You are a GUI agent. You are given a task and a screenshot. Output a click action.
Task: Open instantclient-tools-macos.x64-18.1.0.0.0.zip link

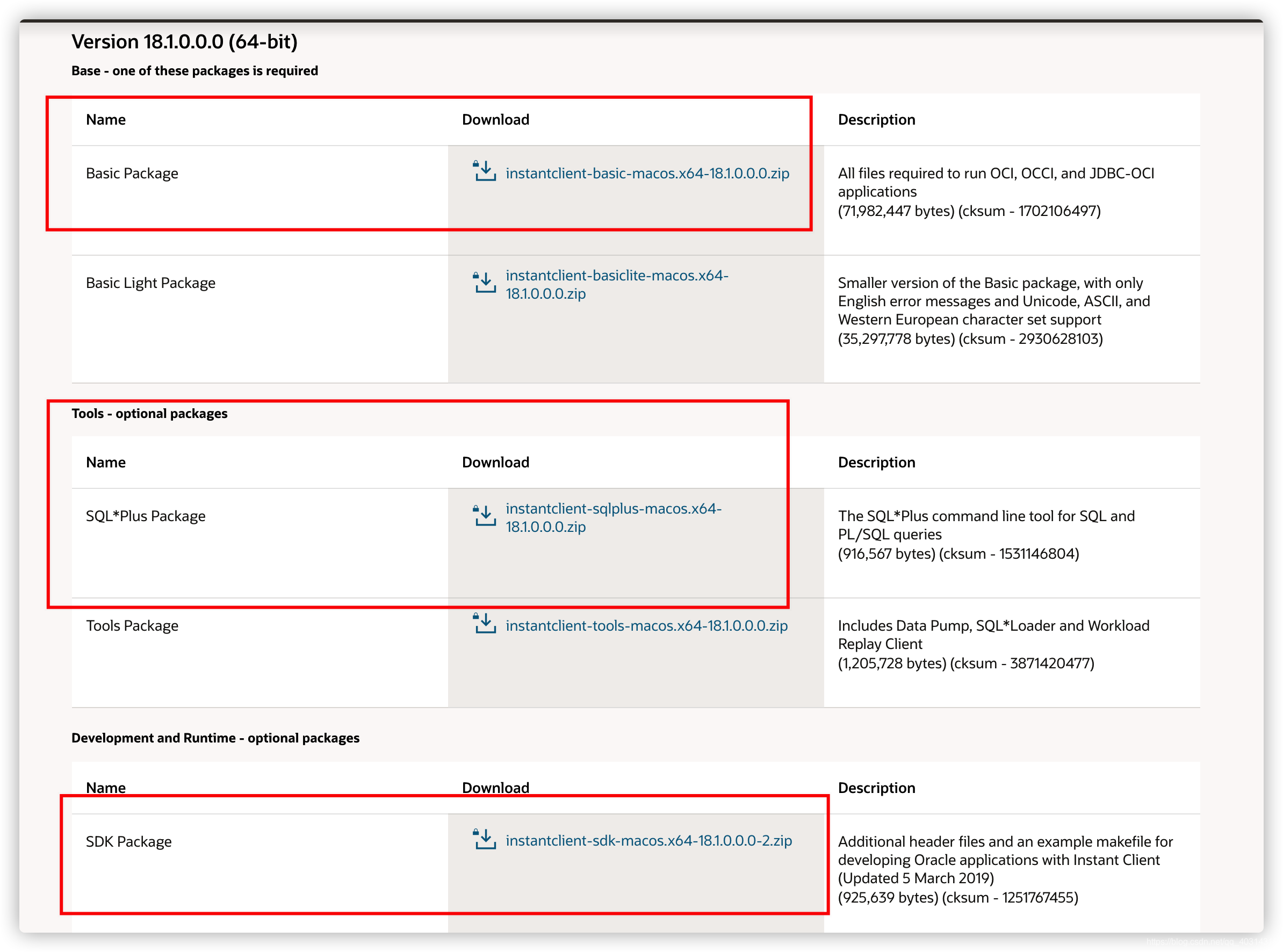click(x=647, y=626)
